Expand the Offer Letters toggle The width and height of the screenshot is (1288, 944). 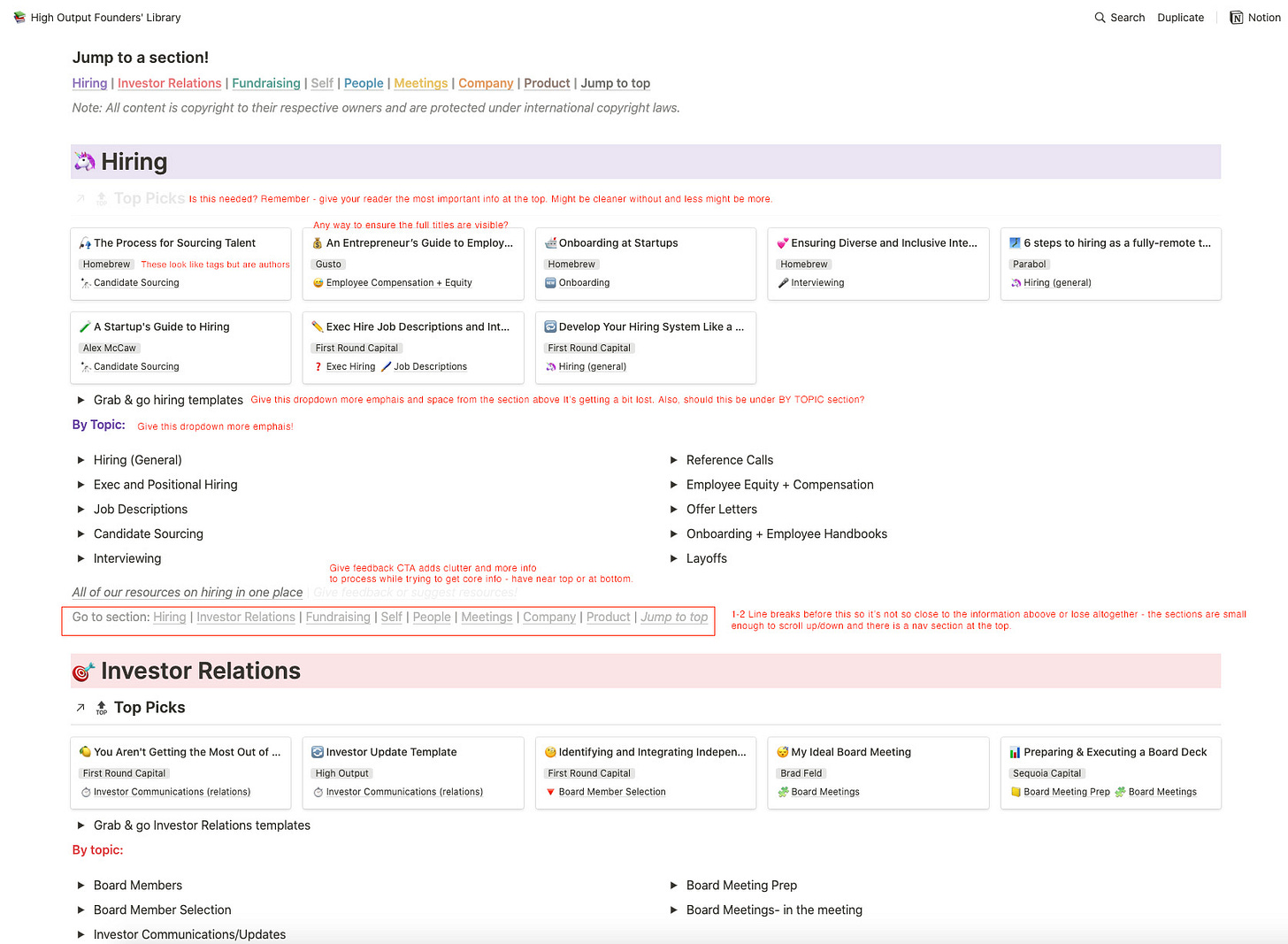click(x=674, y=510)
